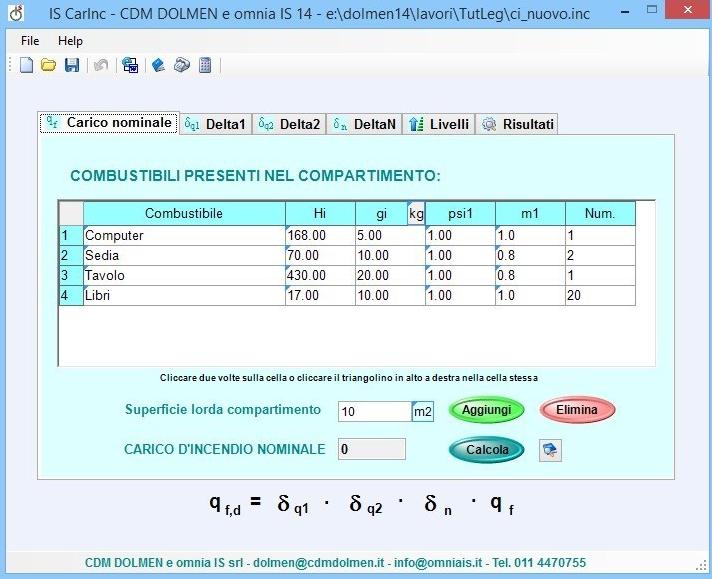Click the Open folder toolbar icon
The width and height of the screenshot is (712, 579).
(x=48, y=65)
